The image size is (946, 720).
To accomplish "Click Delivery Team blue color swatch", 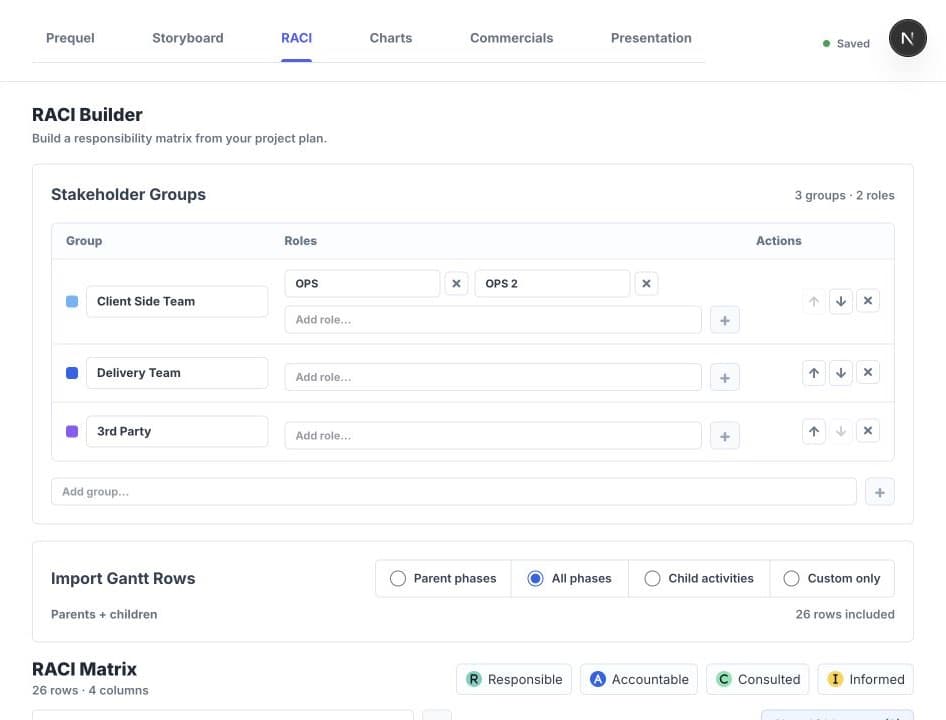I will click(72, 373).
